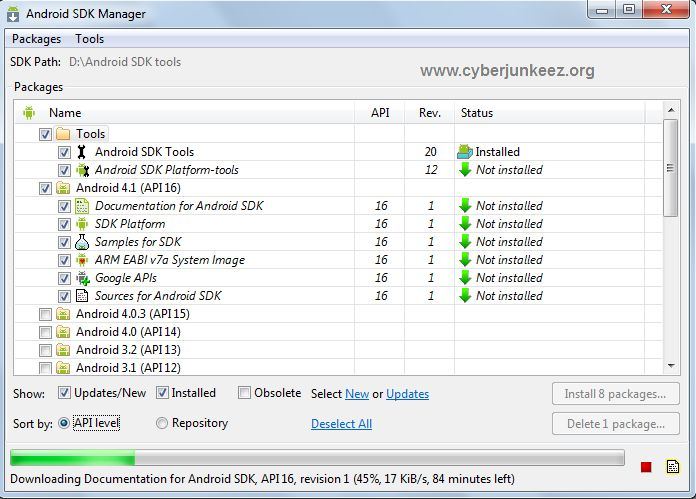Click the package list vertical scrollbar thumb
The width and height of the screenshot is (696, 499).
point(671,168)
